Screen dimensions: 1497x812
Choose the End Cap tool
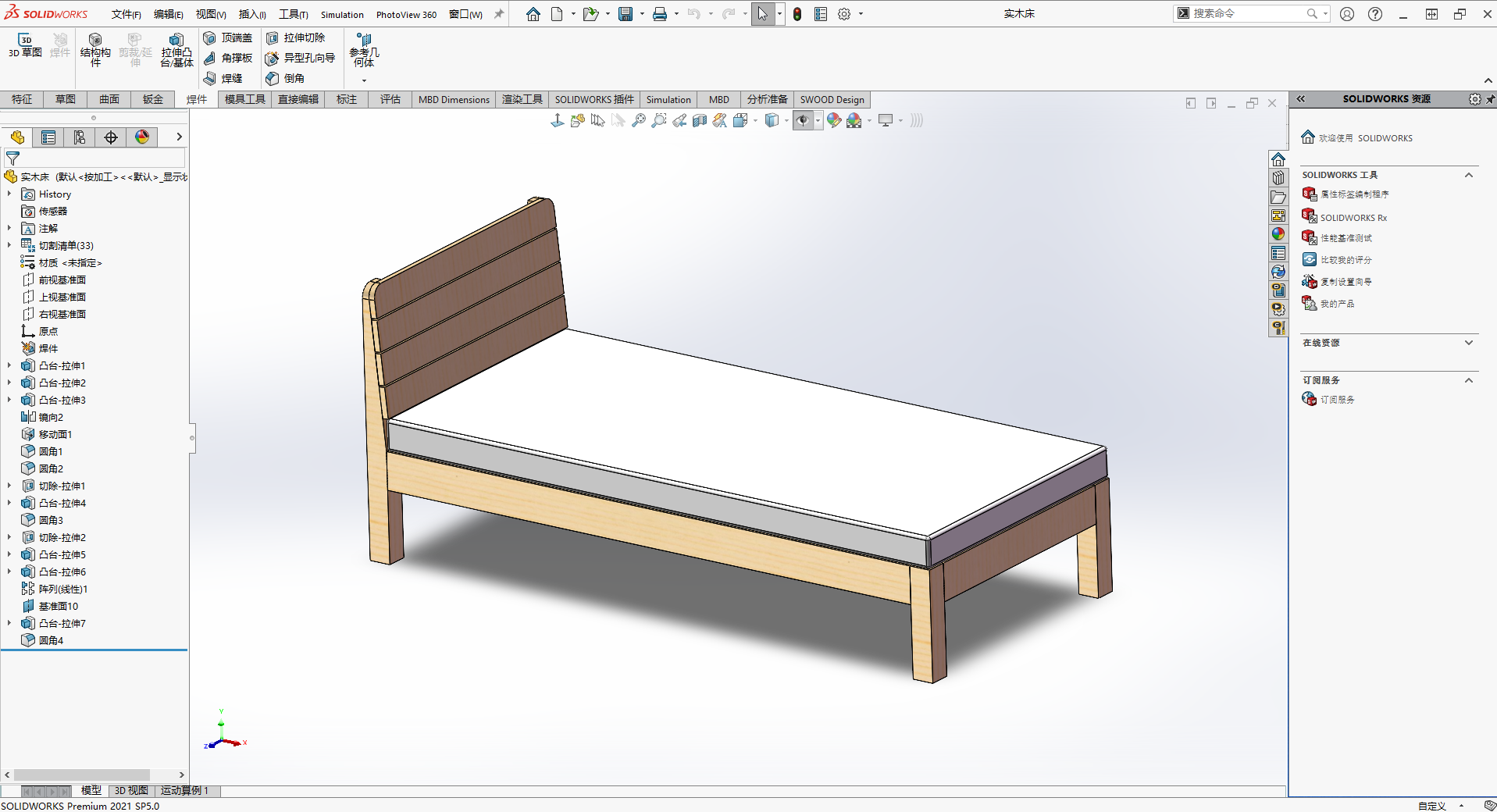[228, 37]
